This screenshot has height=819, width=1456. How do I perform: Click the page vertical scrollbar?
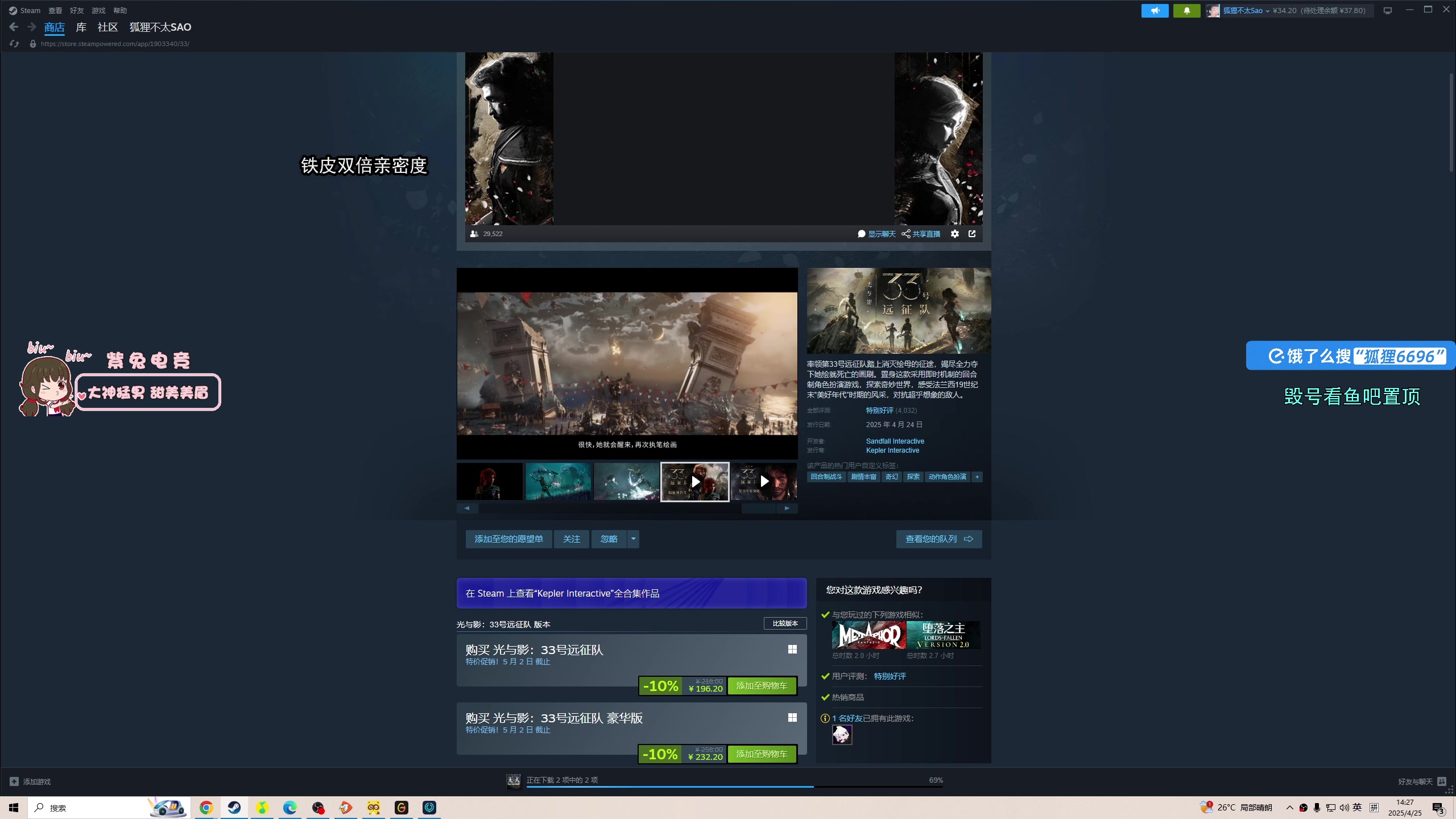tap(1451, 122)
